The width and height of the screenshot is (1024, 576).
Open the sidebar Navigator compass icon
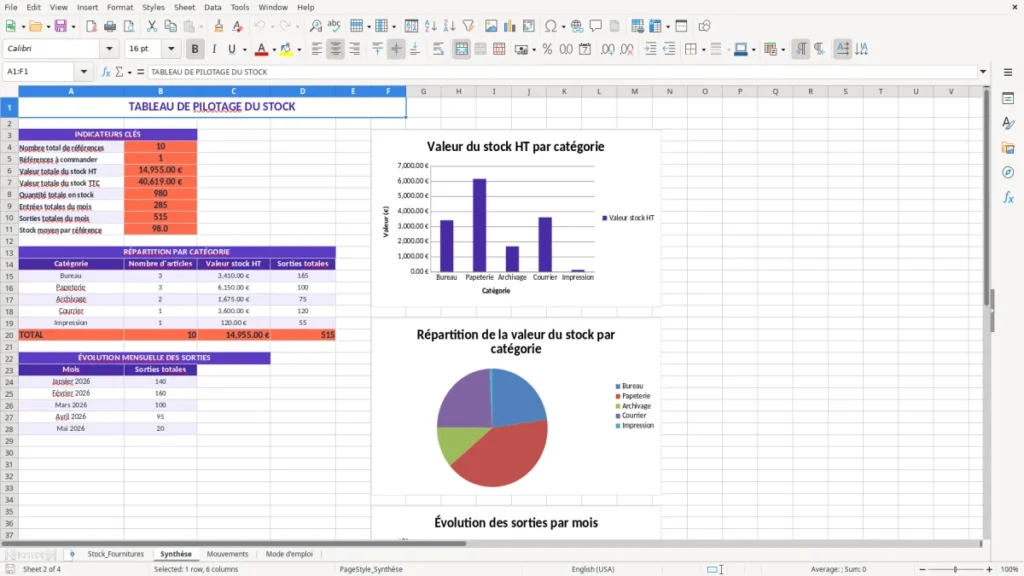click(x=1008, y=172)
